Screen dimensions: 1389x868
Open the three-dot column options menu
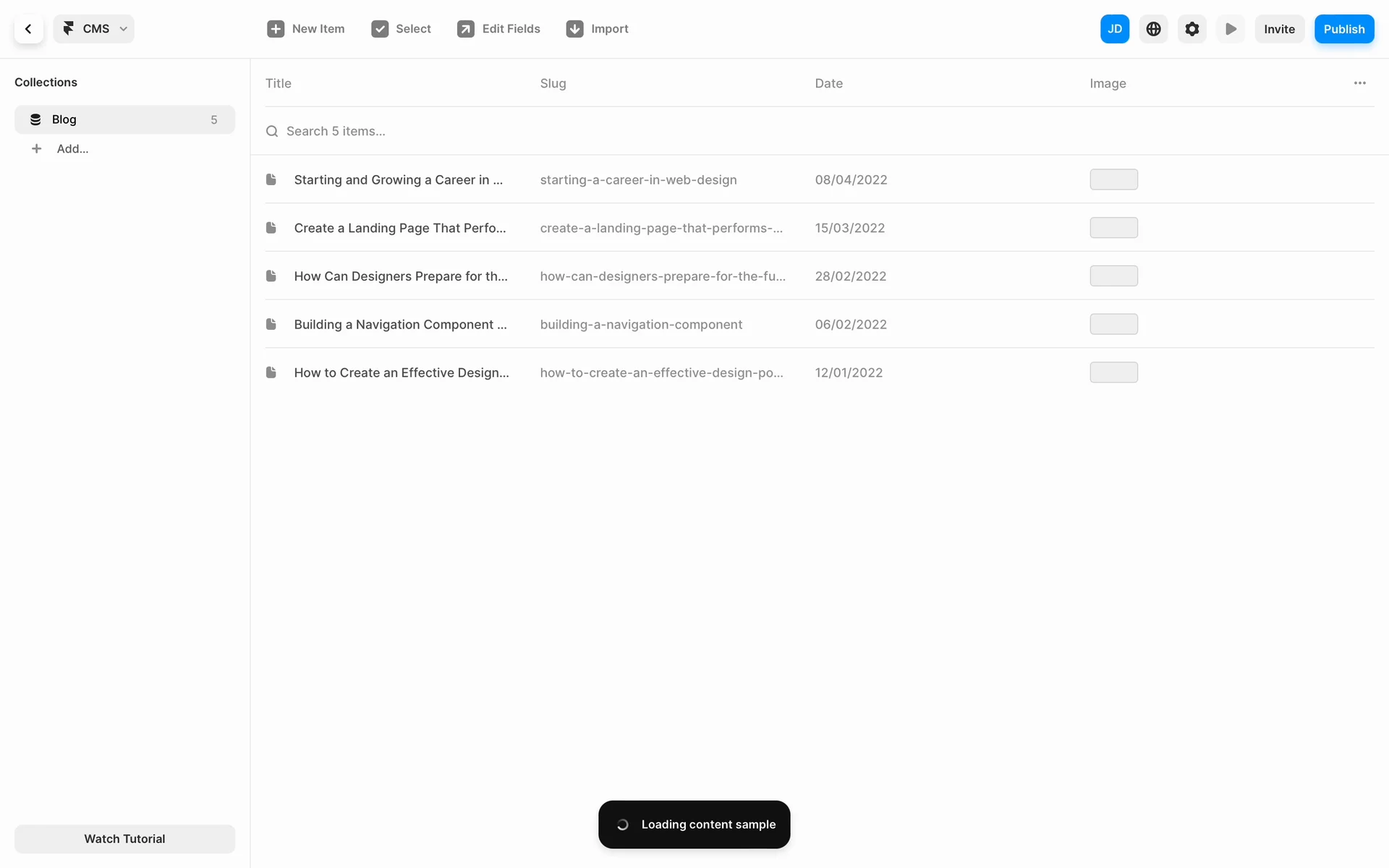click(1359, 83)
